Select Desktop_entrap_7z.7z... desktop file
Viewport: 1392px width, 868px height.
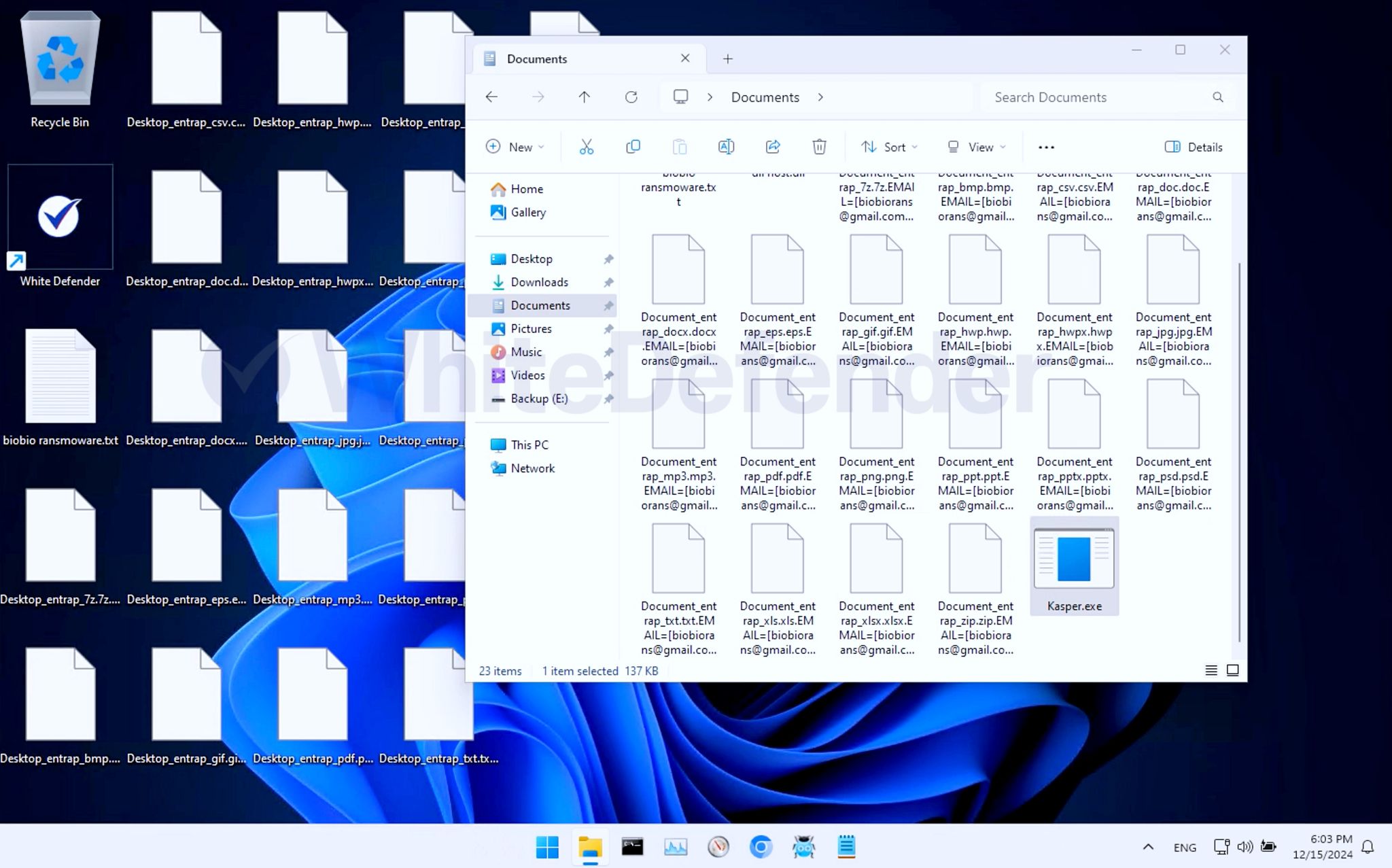point(60,546)
